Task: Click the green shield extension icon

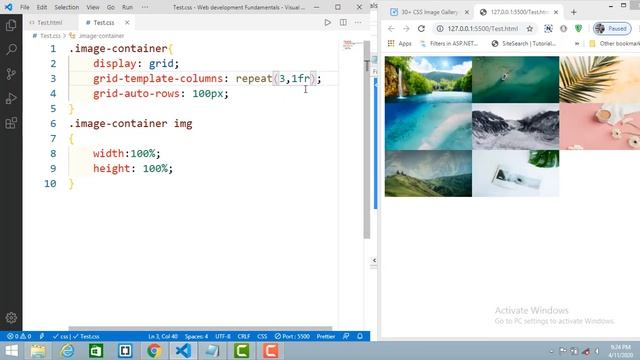Action: (578, 29)
